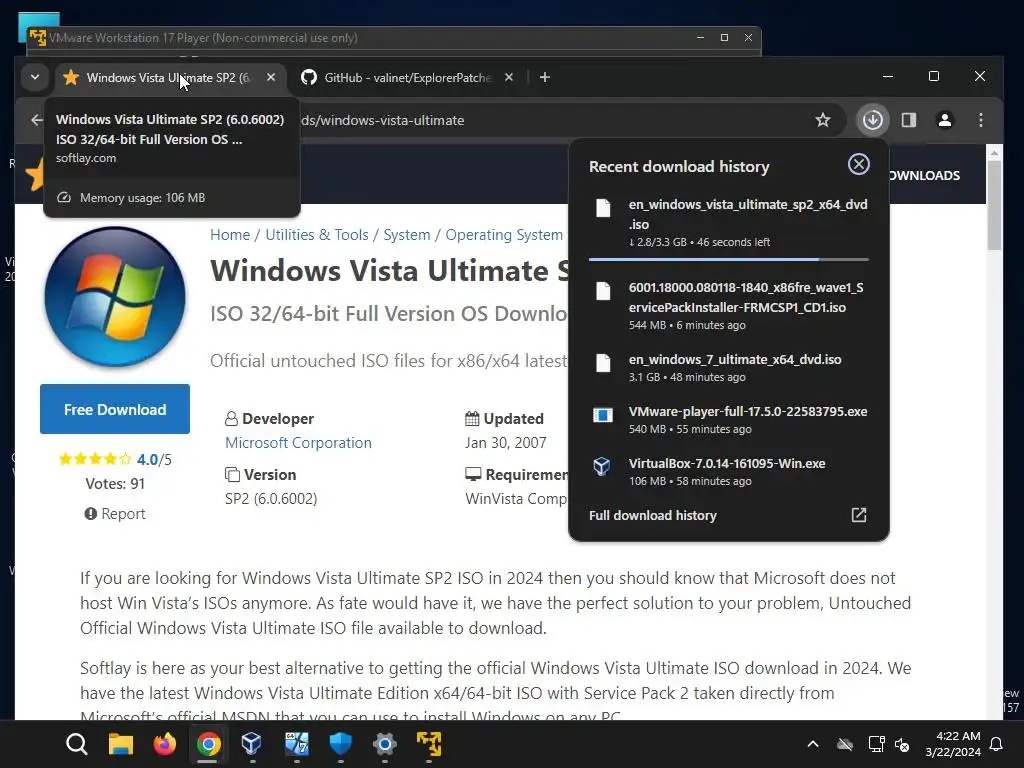This screenshot has width=1024, height=768.
Task: Open the Chrome downloads toolbar icon
Action: tap(872, 120)
